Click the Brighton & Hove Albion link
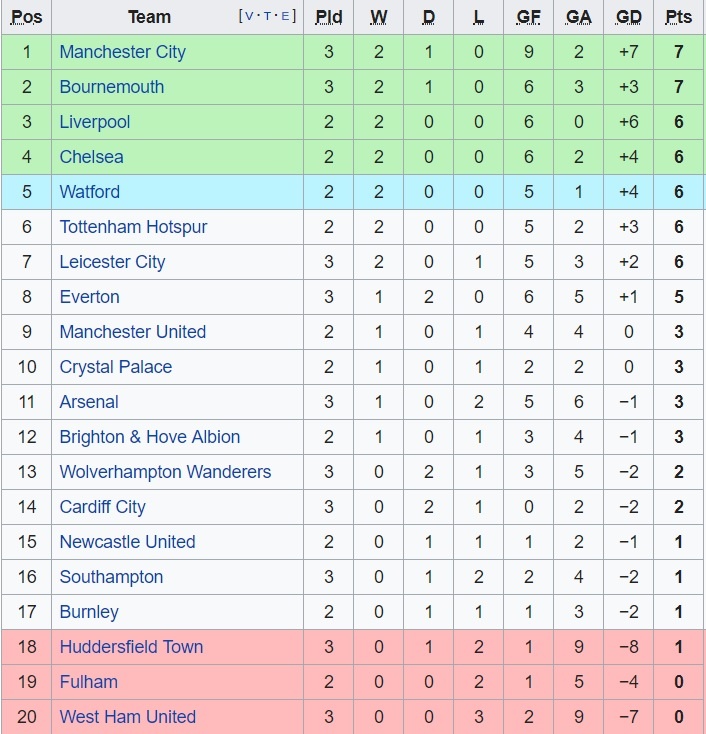The width and height of the screenshot is (706, 734). click(149, 437)
